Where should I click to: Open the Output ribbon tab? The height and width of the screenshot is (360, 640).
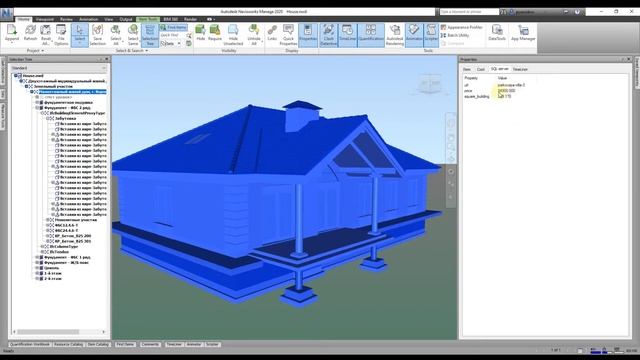[126, 19]
